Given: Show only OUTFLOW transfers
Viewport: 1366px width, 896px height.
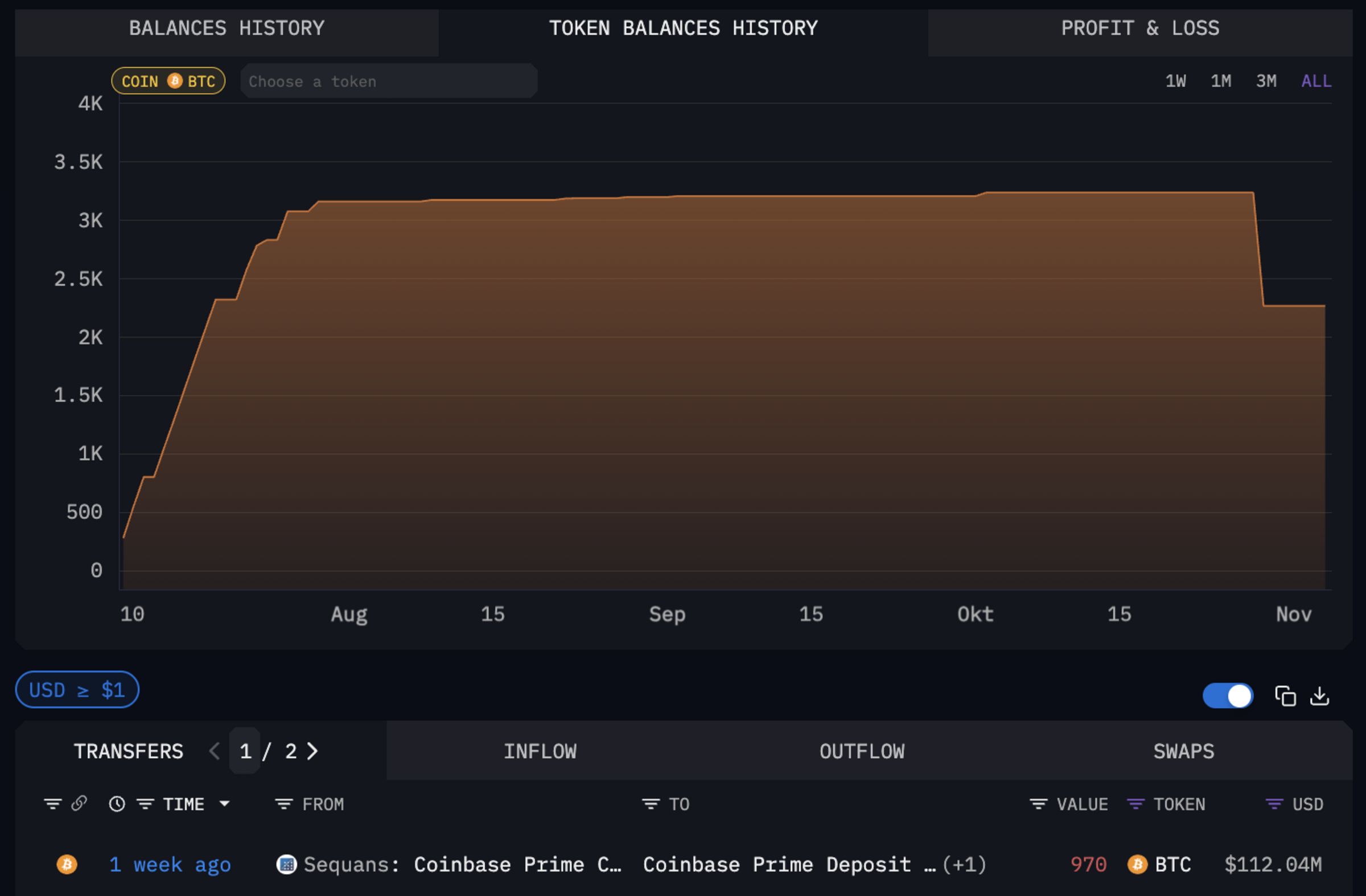Looking at the screenshot, I should pyautogui.click(x=862, y=752).
